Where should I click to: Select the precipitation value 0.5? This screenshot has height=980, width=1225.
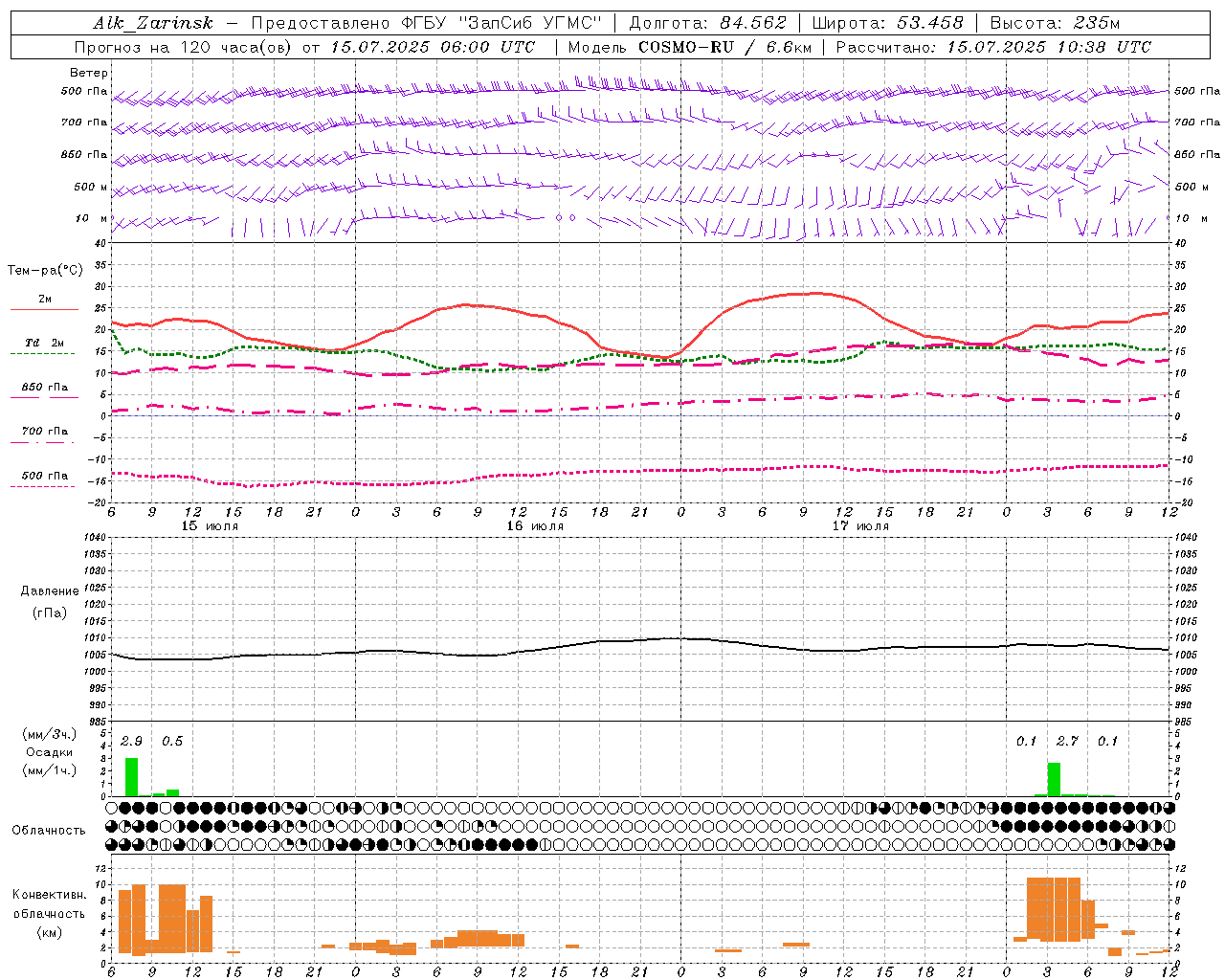pos(172,742)
